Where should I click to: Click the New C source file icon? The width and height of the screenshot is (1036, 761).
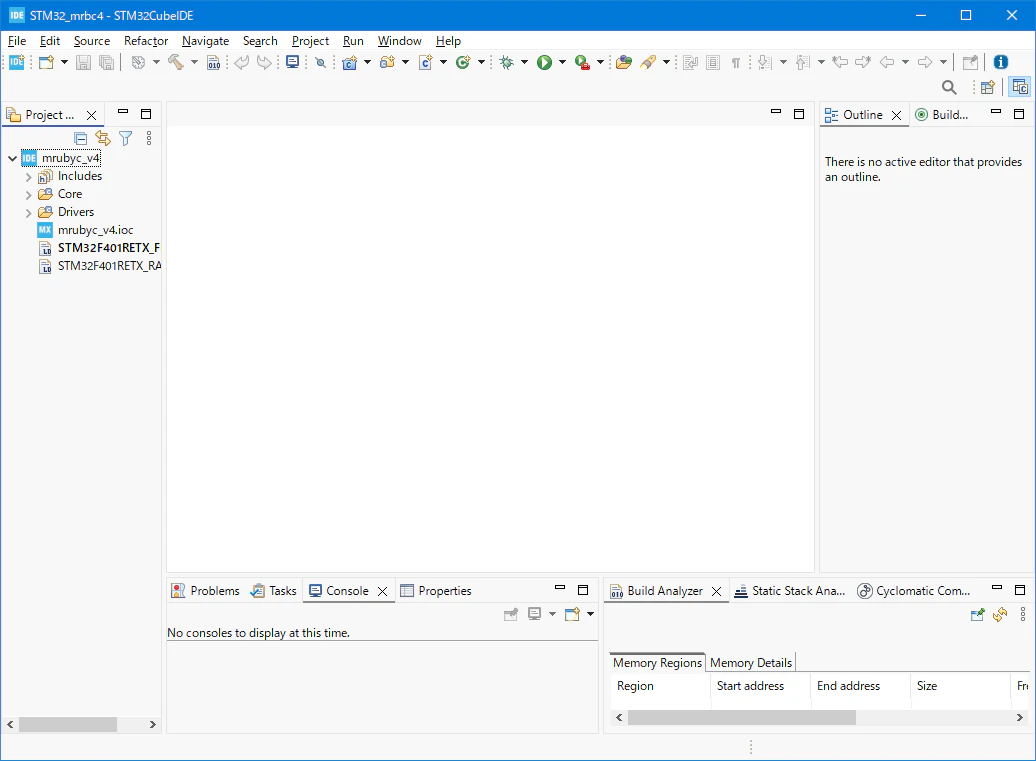click(x=426, y=62)
